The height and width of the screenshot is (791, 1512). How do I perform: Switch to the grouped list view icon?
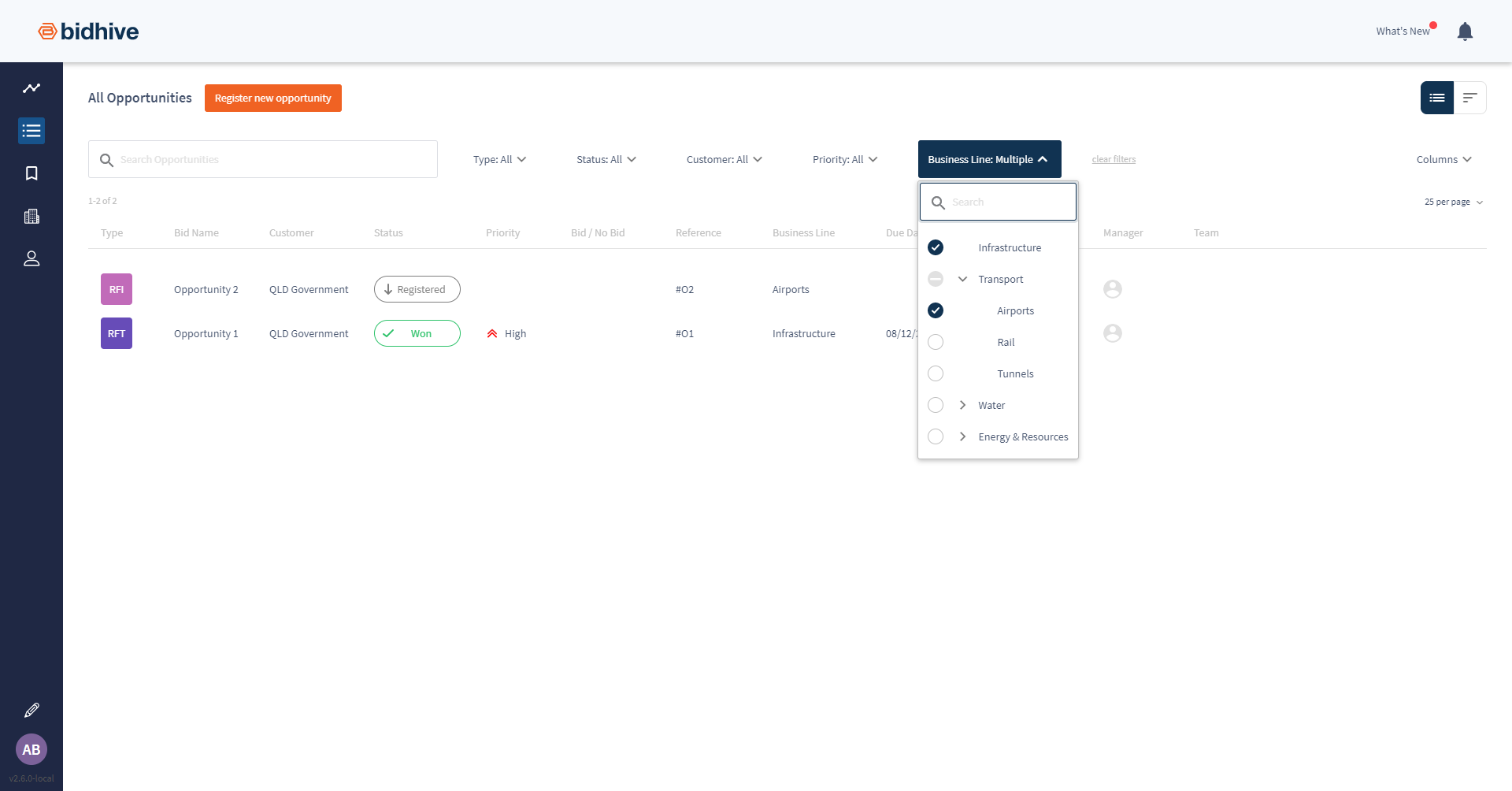click(x=1470, y=98)
